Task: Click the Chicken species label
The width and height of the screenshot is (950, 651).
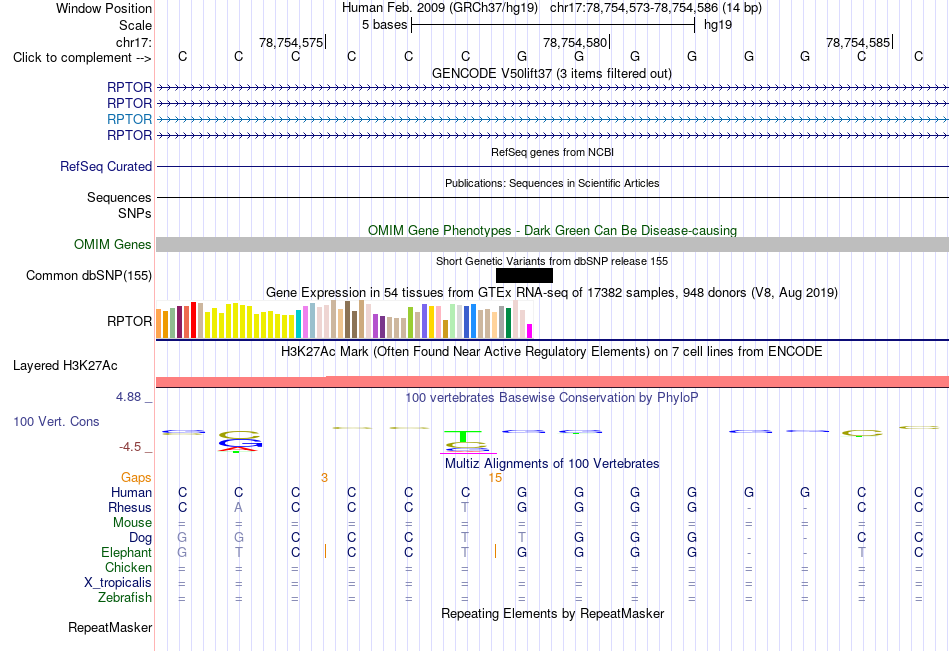Action: click(128, 567)
